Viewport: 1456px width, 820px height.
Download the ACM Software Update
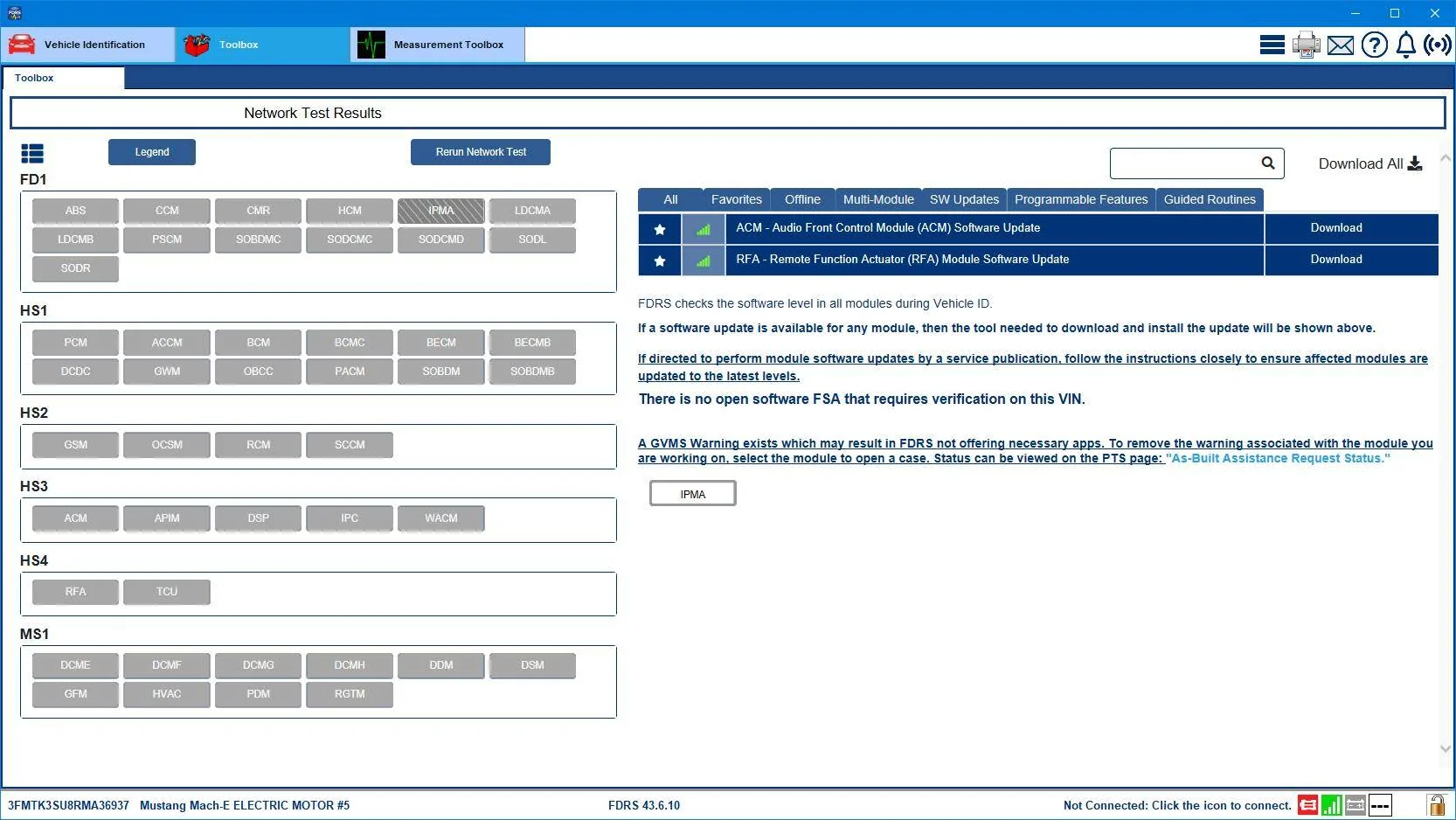[x=1351, y=228]
